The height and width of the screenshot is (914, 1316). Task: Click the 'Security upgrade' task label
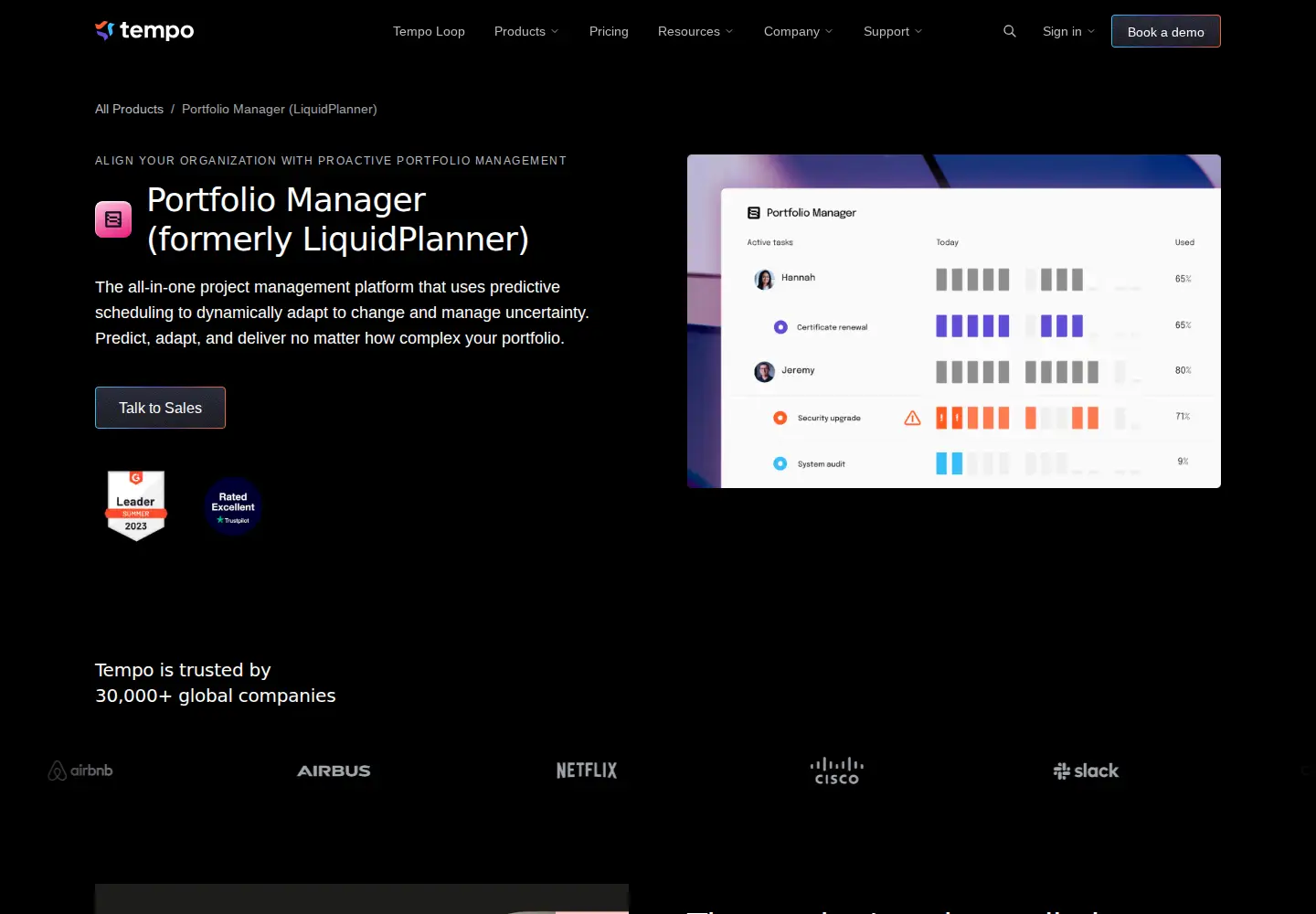click(829, 418)
